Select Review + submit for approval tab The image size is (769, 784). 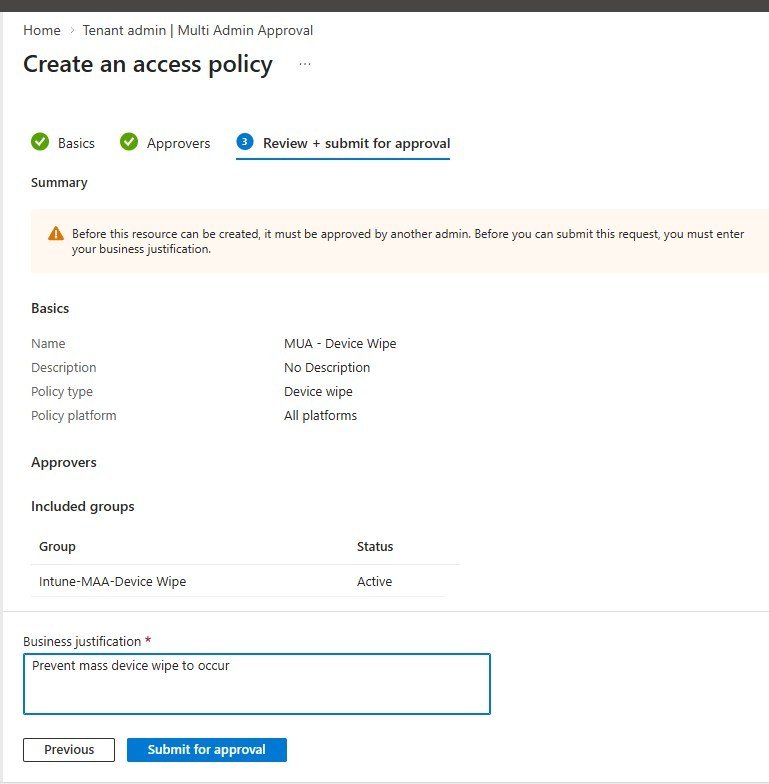coord(343,144)
